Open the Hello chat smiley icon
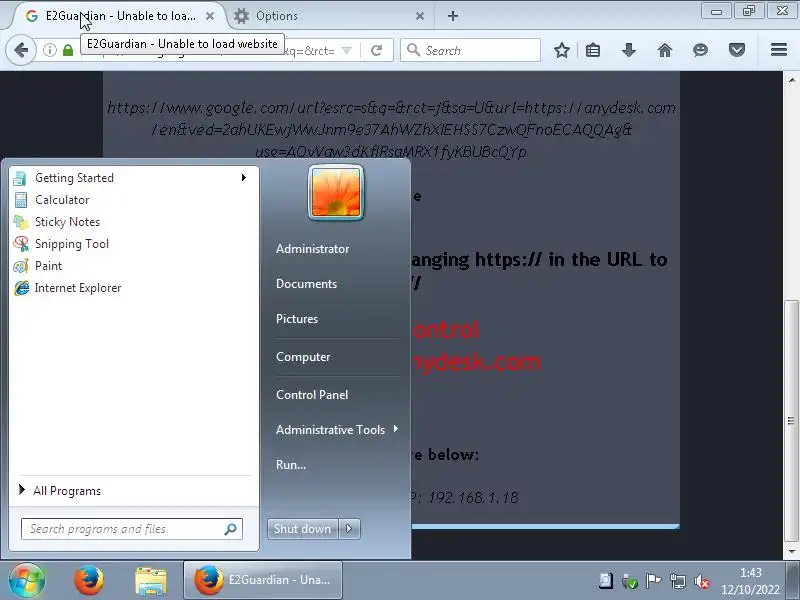Viewport: 800px width, 600px height. (x=701, y=50)
